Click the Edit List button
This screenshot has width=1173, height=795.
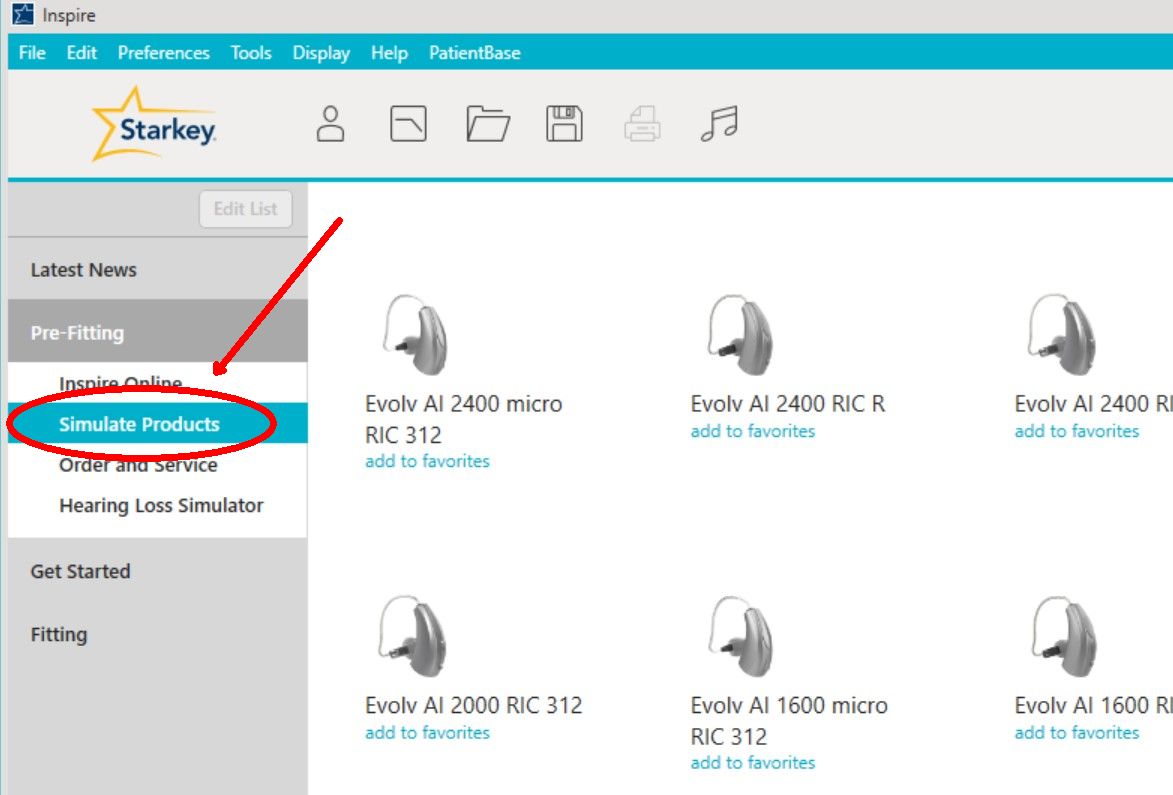pos(245,209)
